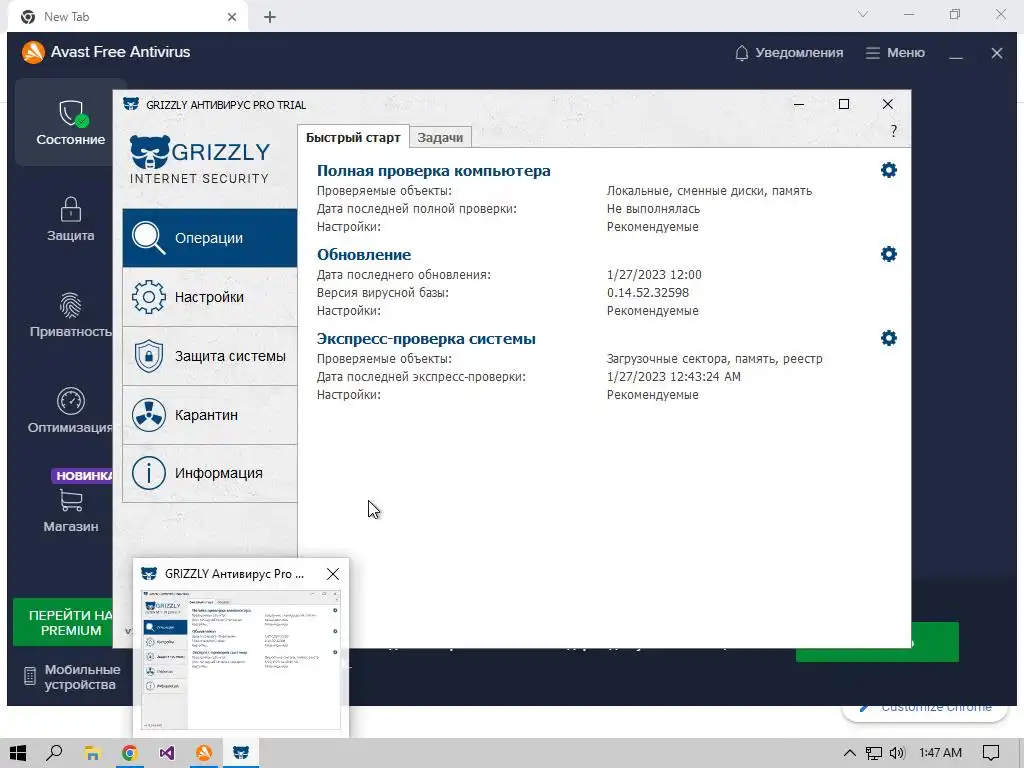This screenshot has width=1024, height=768.
Task: Click the Экспресс-проверка системы heading
Action: click(426, 338)
